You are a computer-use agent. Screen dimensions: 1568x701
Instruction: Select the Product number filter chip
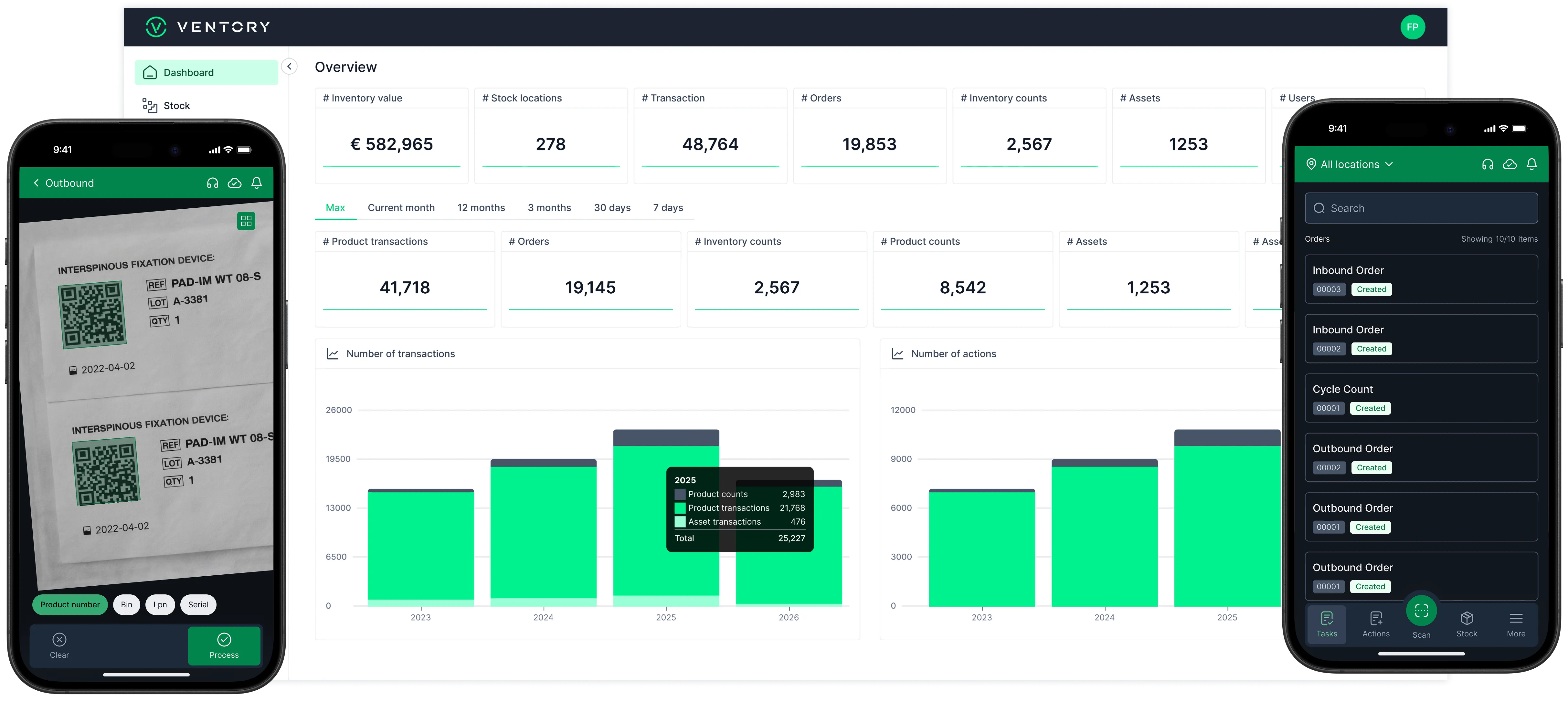click(70, 604)
